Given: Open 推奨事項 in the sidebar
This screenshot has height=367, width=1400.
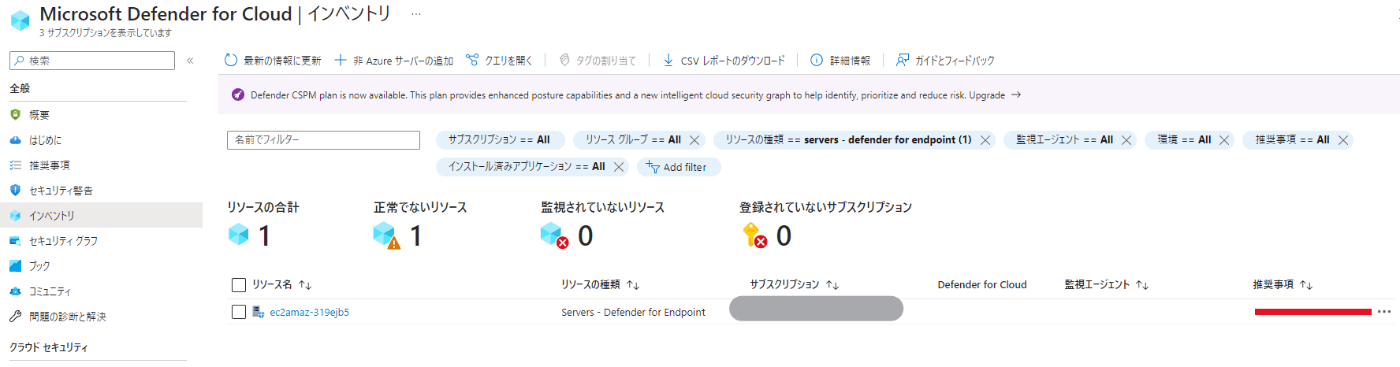Looking at the screenshot, I should [49, 165].
